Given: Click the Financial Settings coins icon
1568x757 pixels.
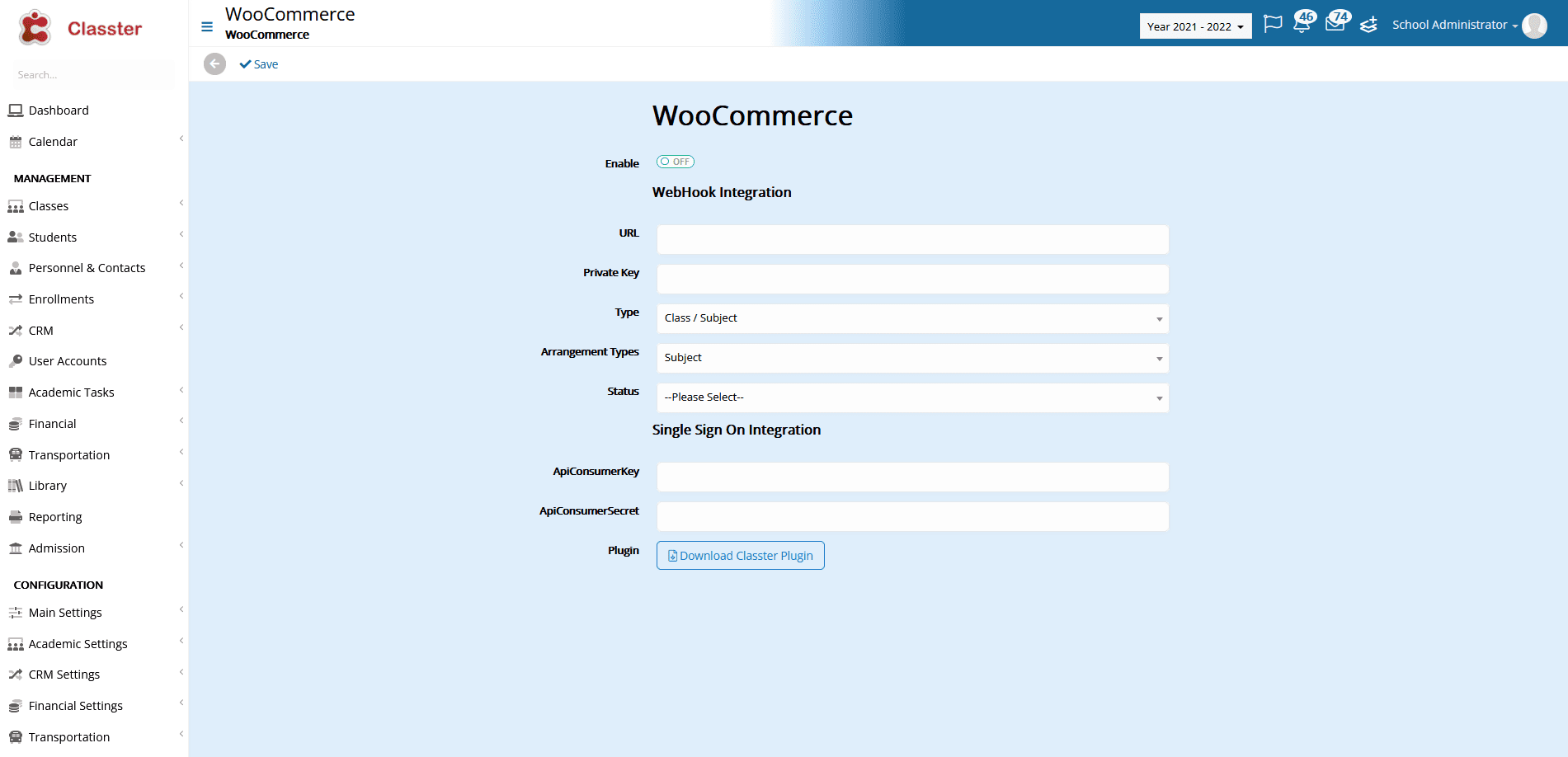Looking at the screenshot, I should click(16, 706).
